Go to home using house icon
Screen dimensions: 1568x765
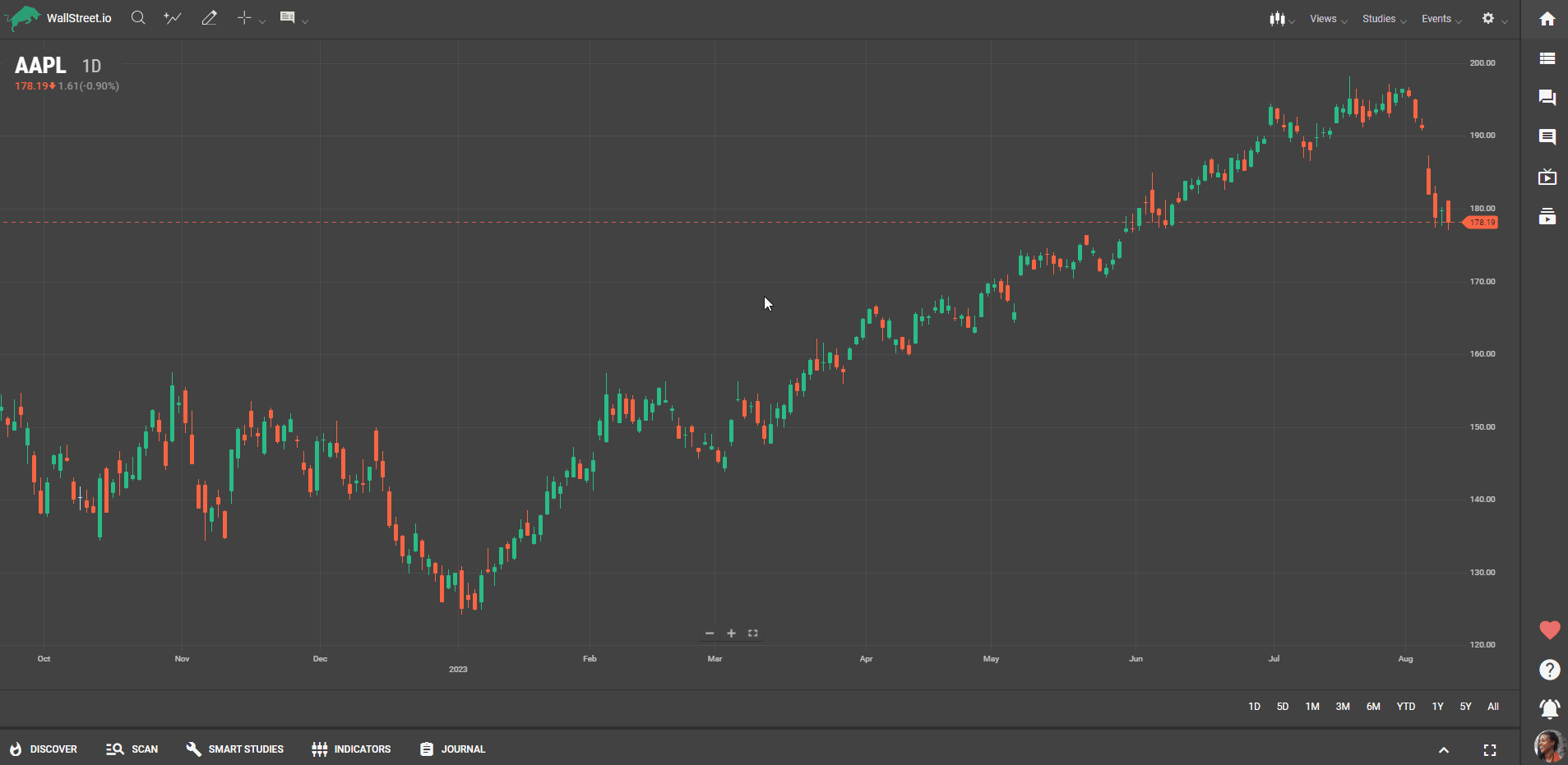1547,19
